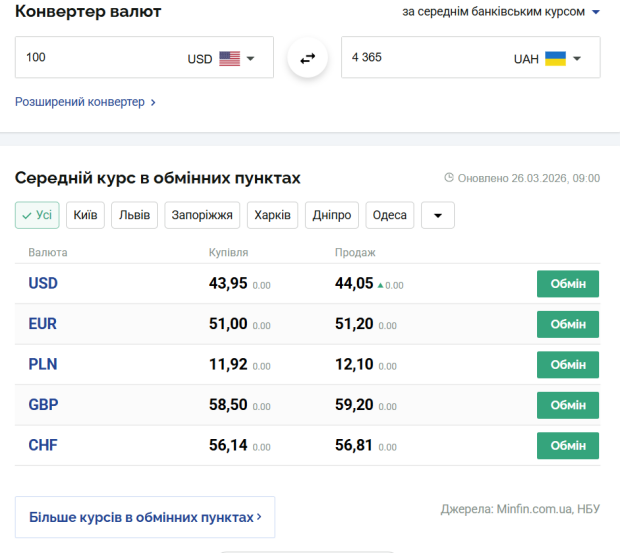This screenshot has width=620, height=553.
Task: Click the swap currencies arrows button
Action: click(307, 58)
